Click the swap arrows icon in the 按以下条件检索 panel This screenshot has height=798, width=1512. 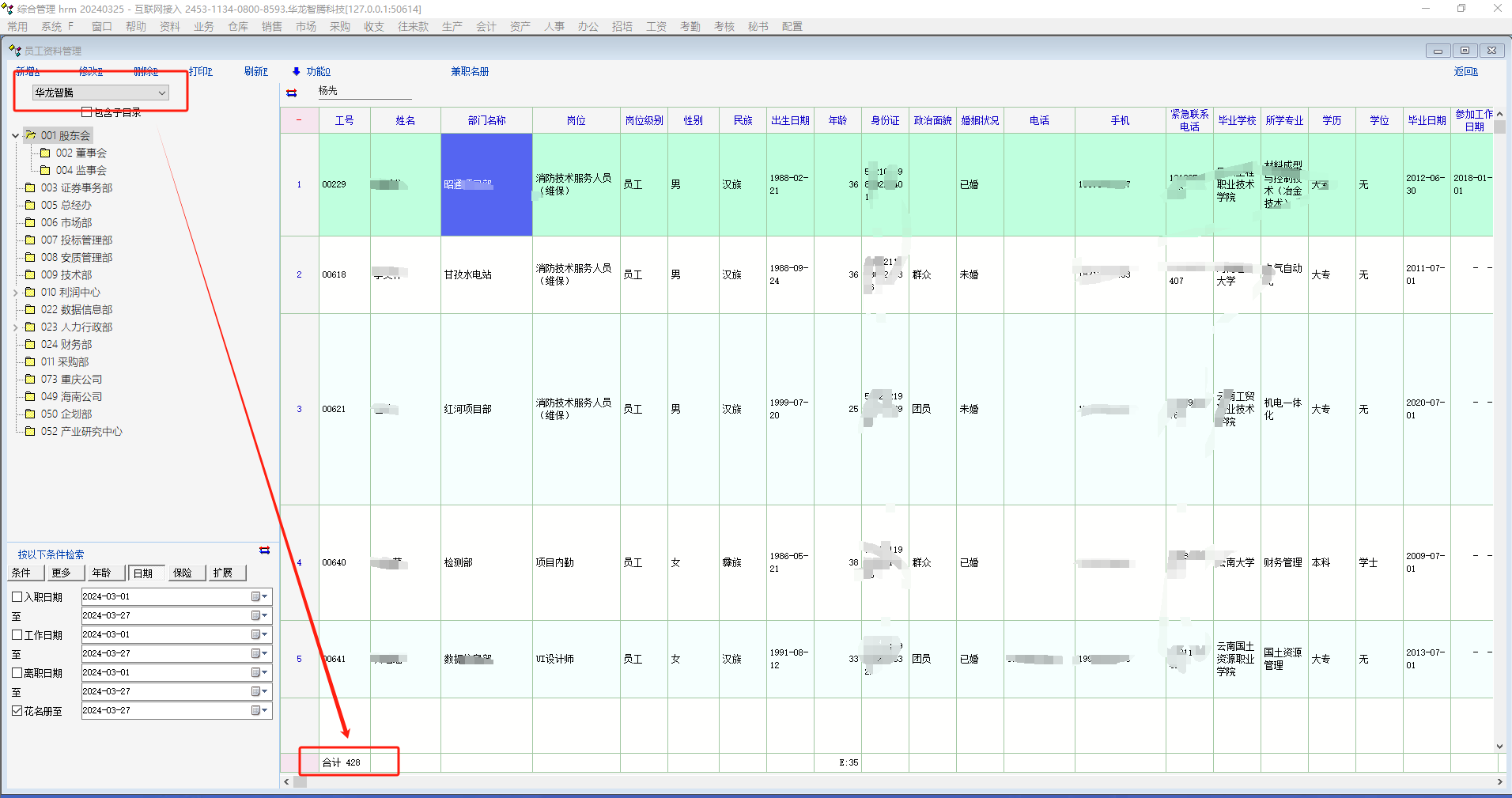point(264,550)
